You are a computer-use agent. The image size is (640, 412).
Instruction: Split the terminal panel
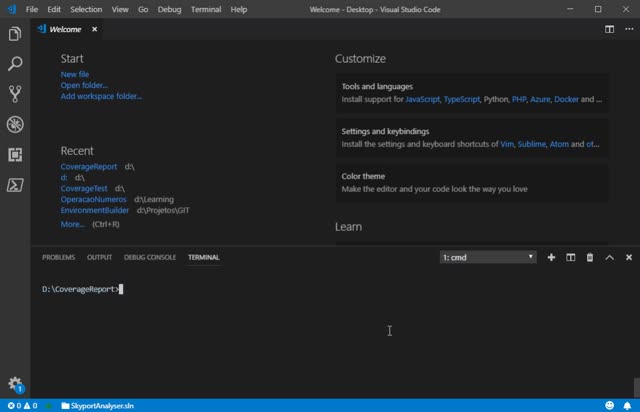[x=571, y=257]
